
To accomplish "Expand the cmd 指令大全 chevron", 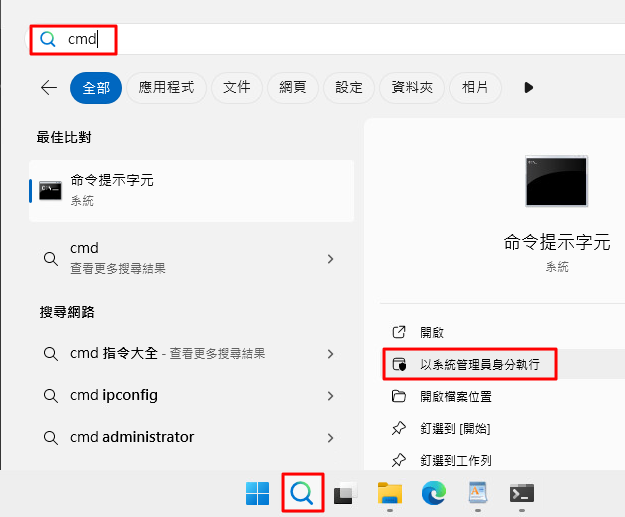I will 330,354.
